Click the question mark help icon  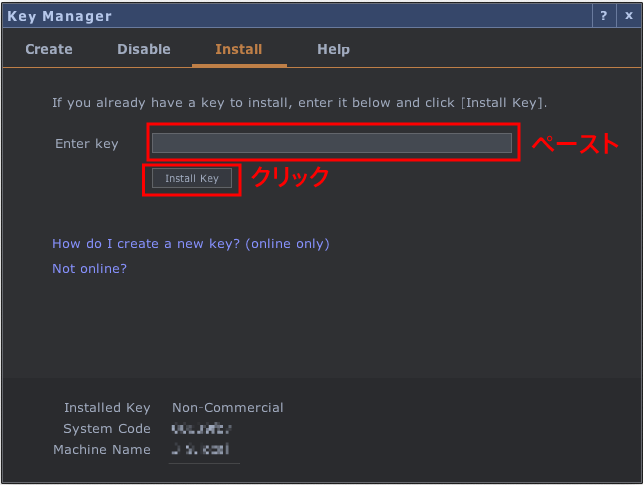click(603, 16)
